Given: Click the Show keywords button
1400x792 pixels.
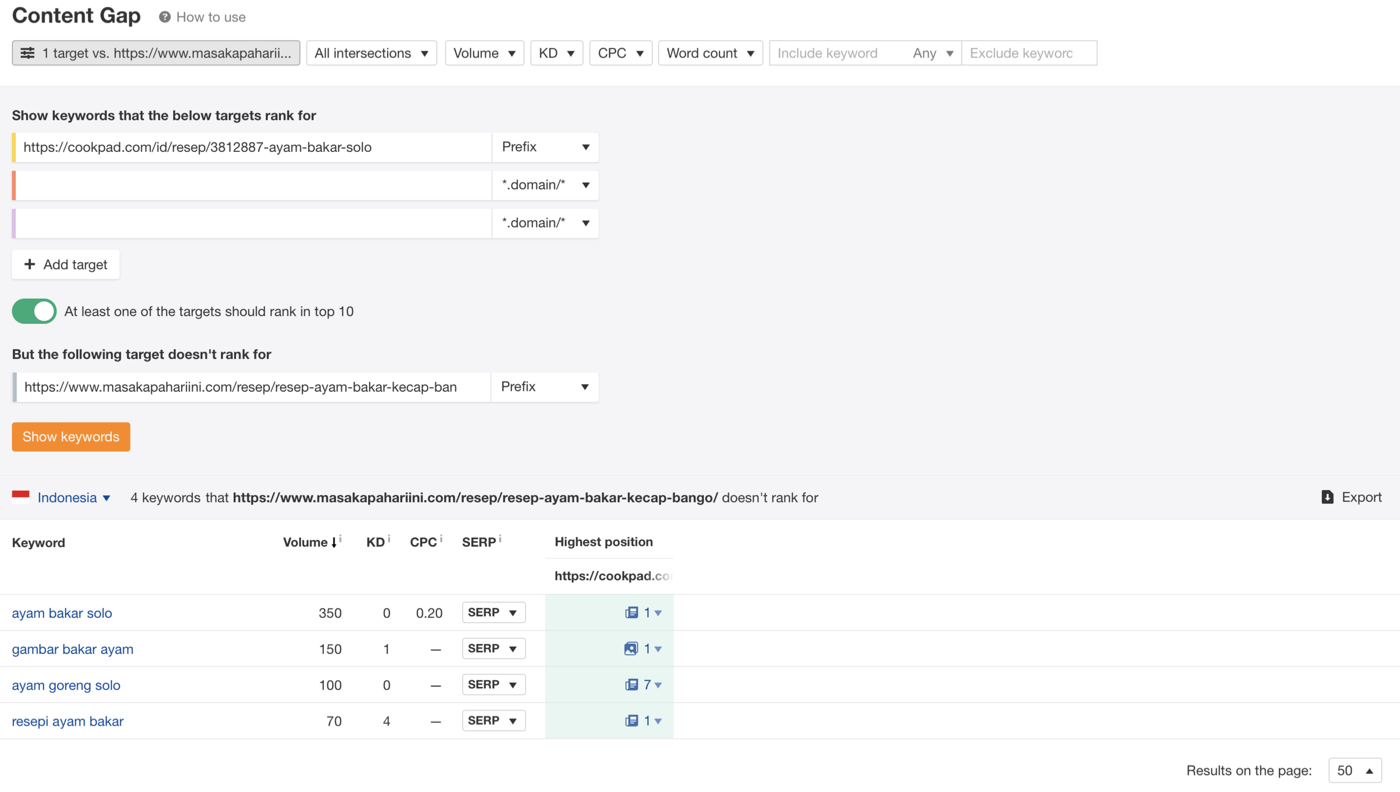Looking at the screenshot, I should [71, 437].
